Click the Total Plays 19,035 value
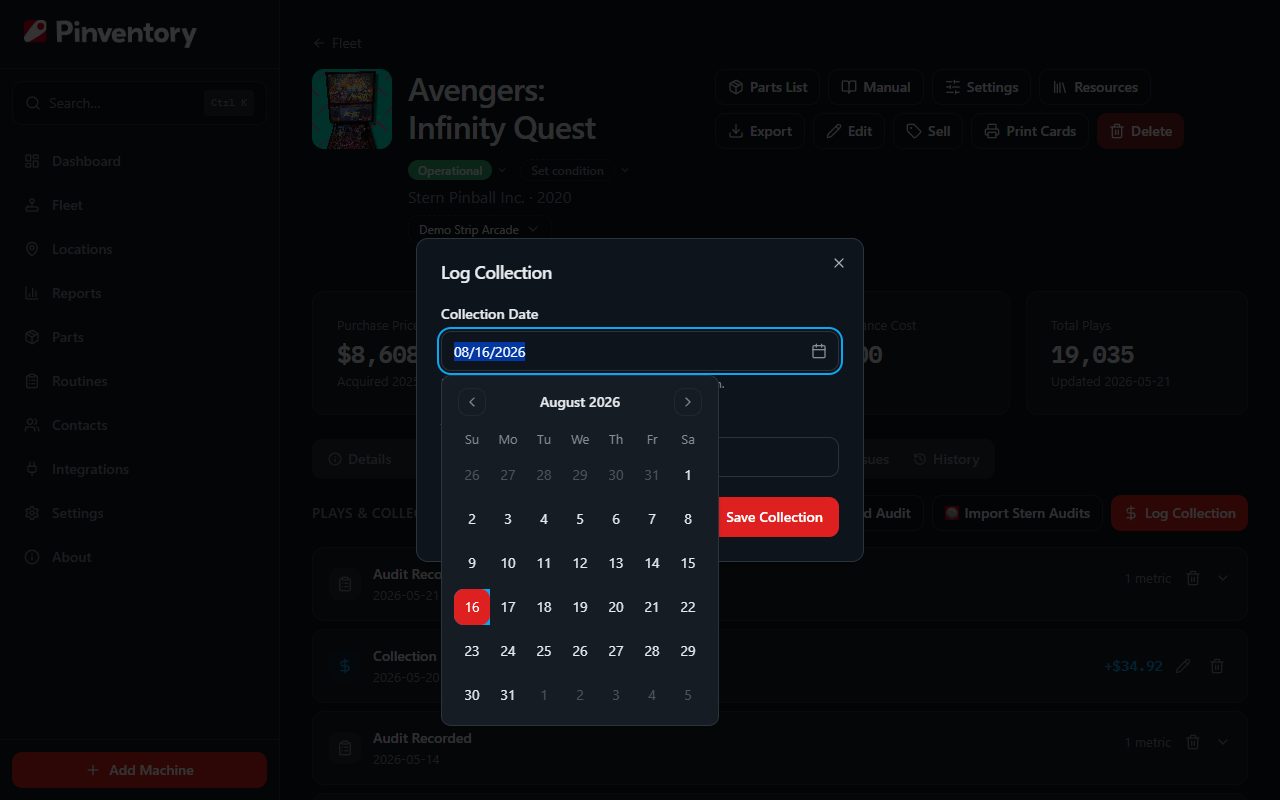Viewport: 1280px width, 800px height. 1092,354
